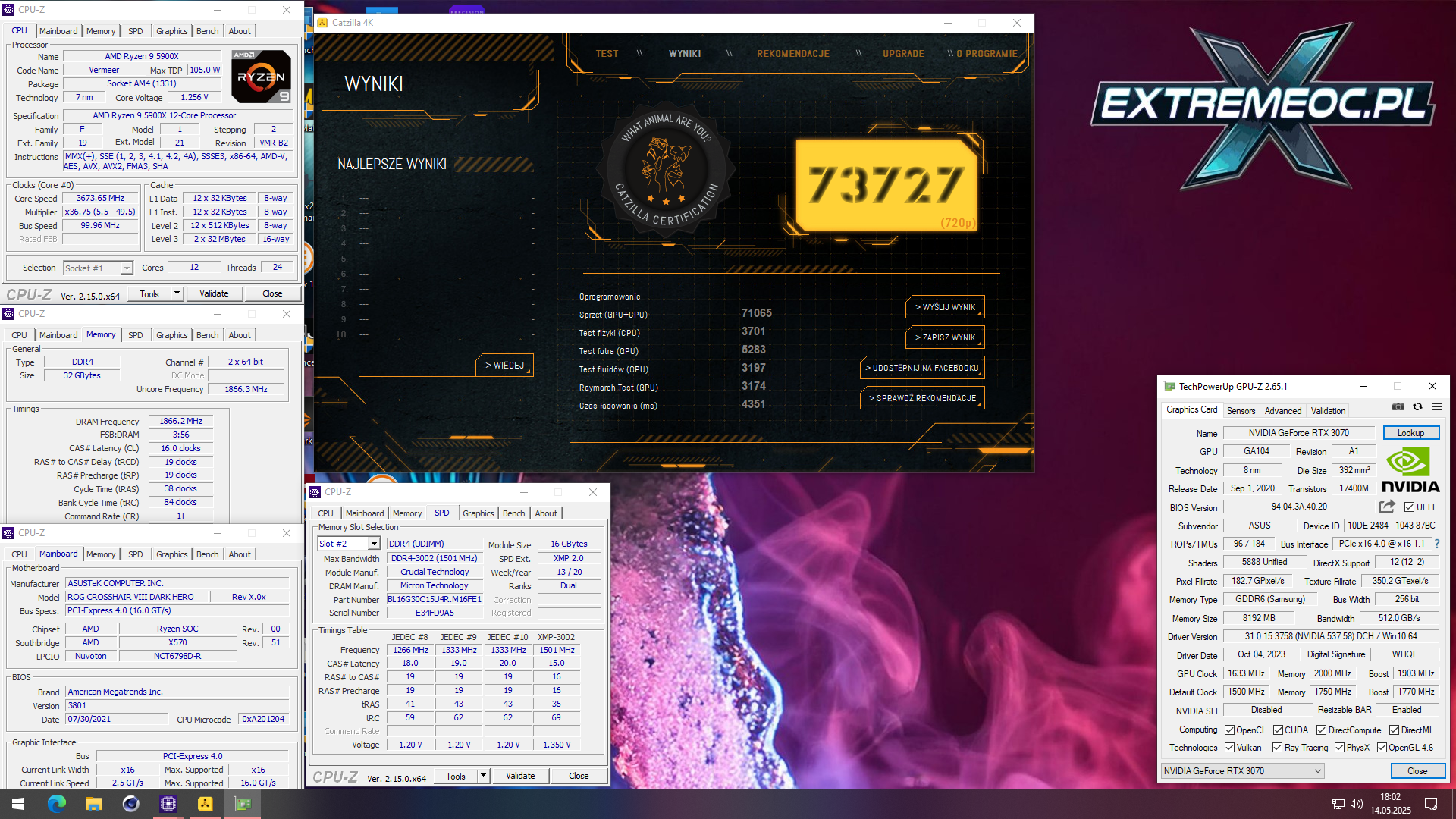Click the Ryzen 9 logo in CPU-Z
Viewport: 1456px width, 819px height.
pyautogui.click(x=261, y=77)
